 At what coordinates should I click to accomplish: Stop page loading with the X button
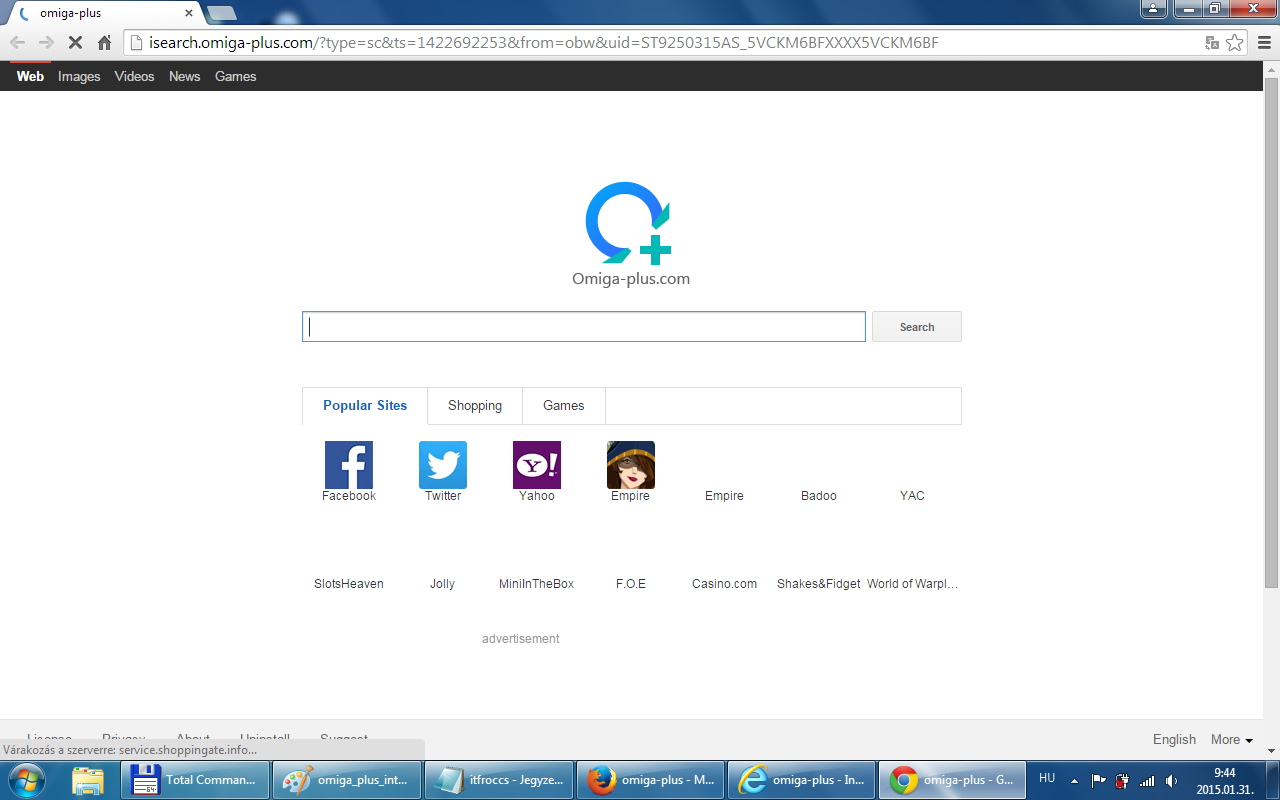(75, 43)
